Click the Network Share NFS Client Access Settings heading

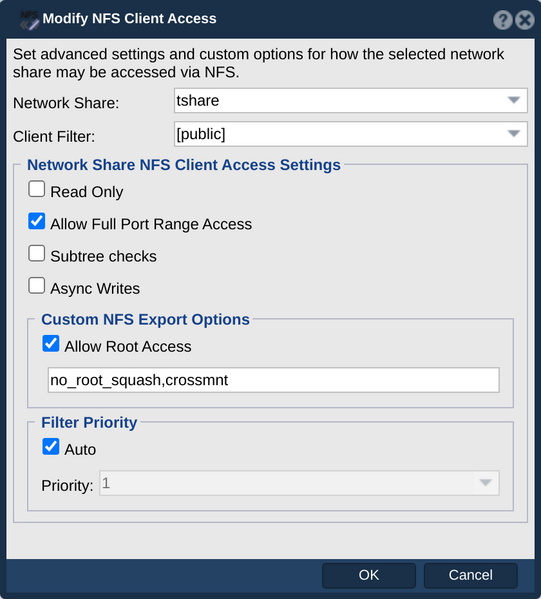point(184,165)
